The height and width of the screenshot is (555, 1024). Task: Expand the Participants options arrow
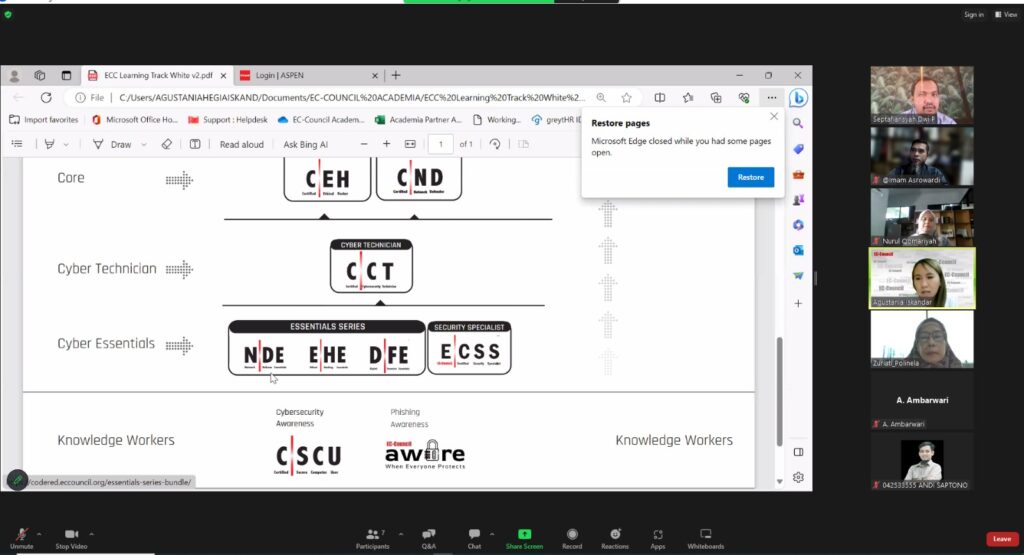tap(400, 533)
